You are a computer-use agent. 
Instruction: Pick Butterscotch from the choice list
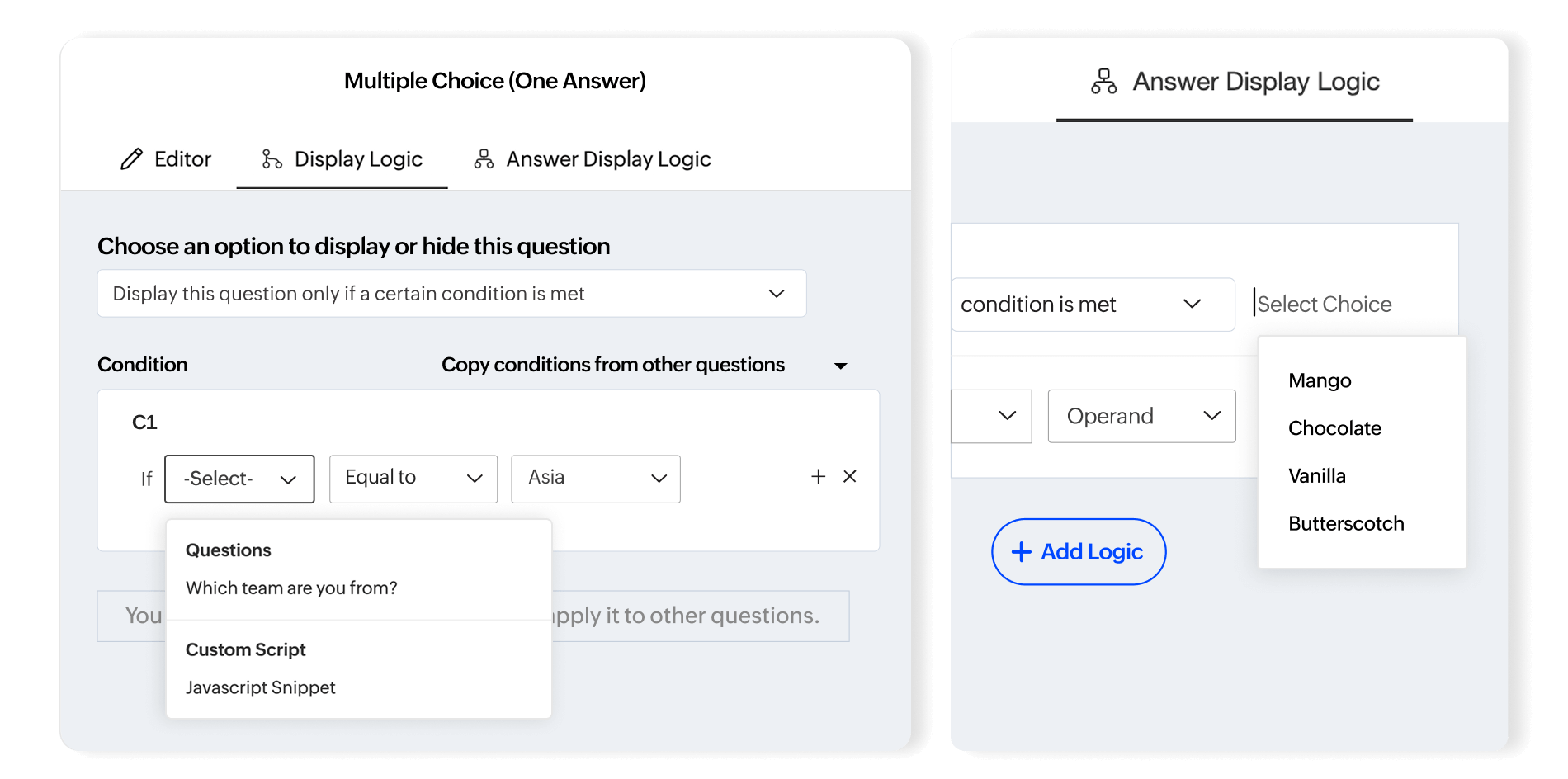1346,524
